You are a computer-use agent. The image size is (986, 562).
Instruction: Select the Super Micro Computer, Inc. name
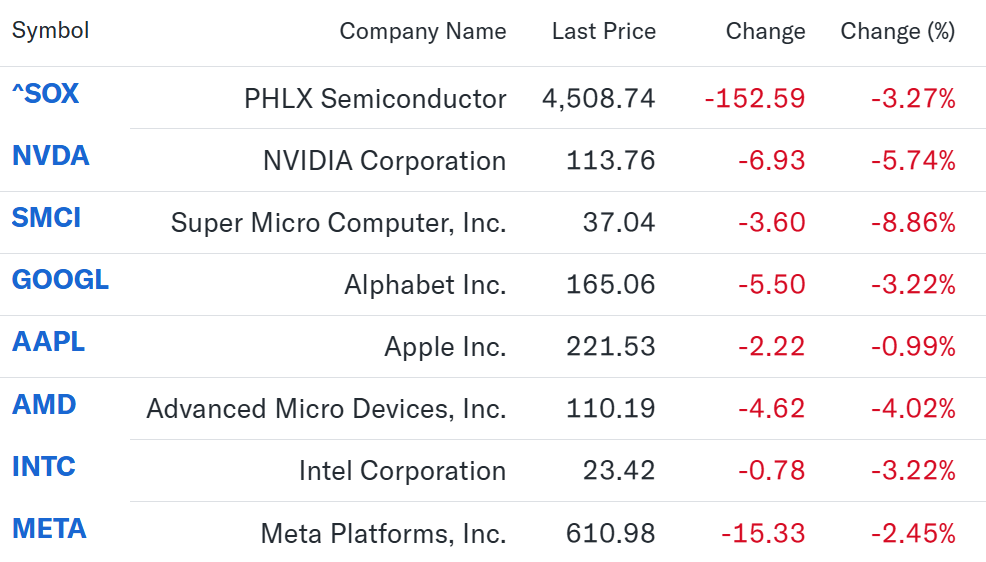(x=338, y=223)
